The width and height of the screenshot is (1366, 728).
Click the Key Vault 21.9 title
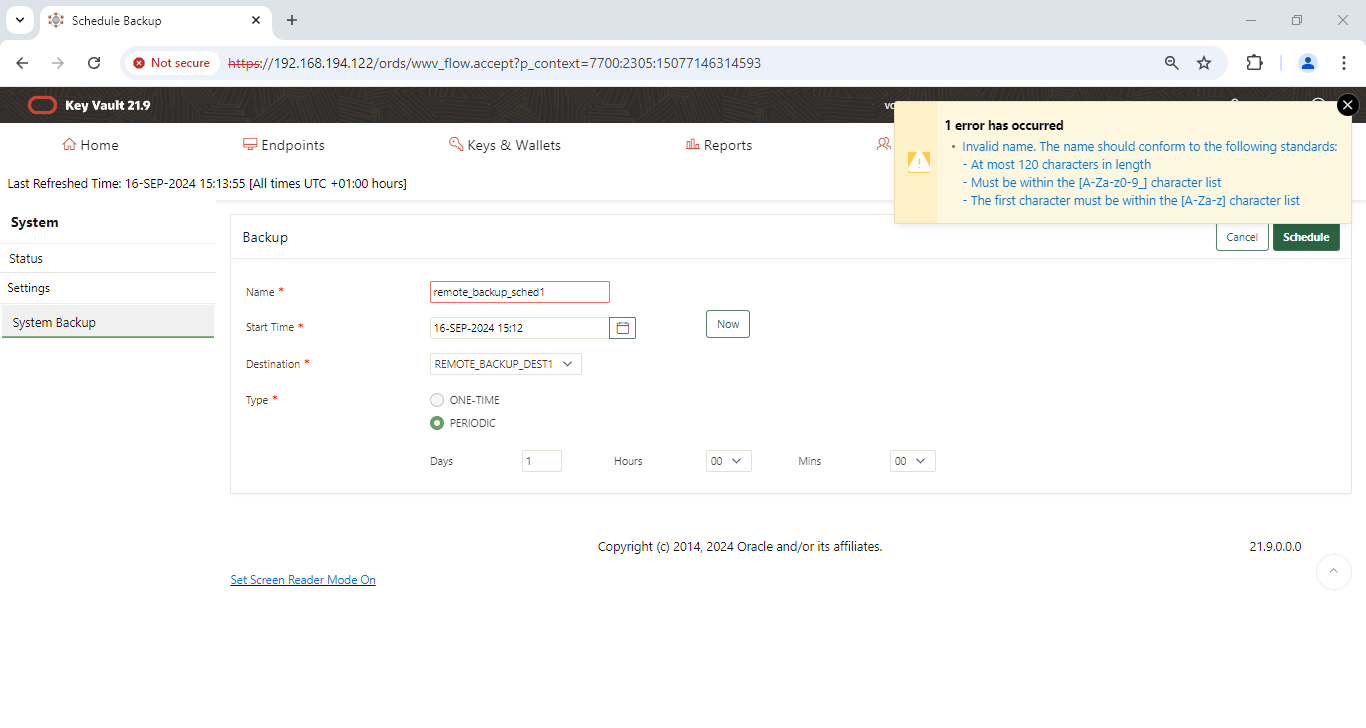(x=107, y=105)
